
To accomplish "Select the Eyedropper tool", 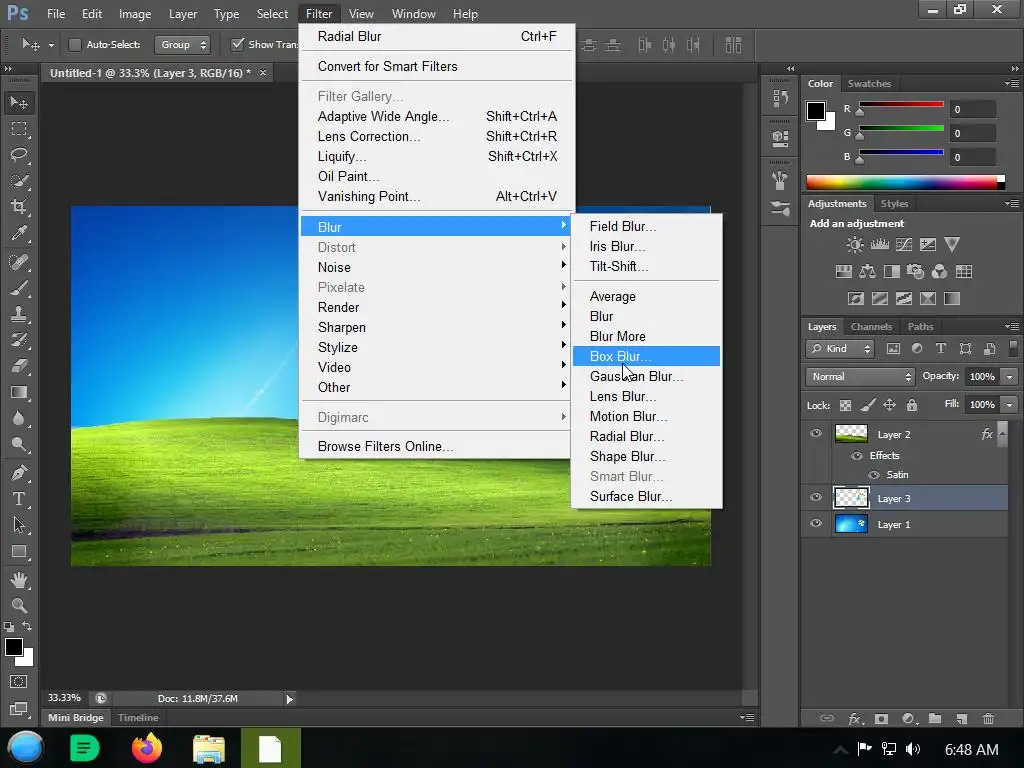I will tap(19, 233).
